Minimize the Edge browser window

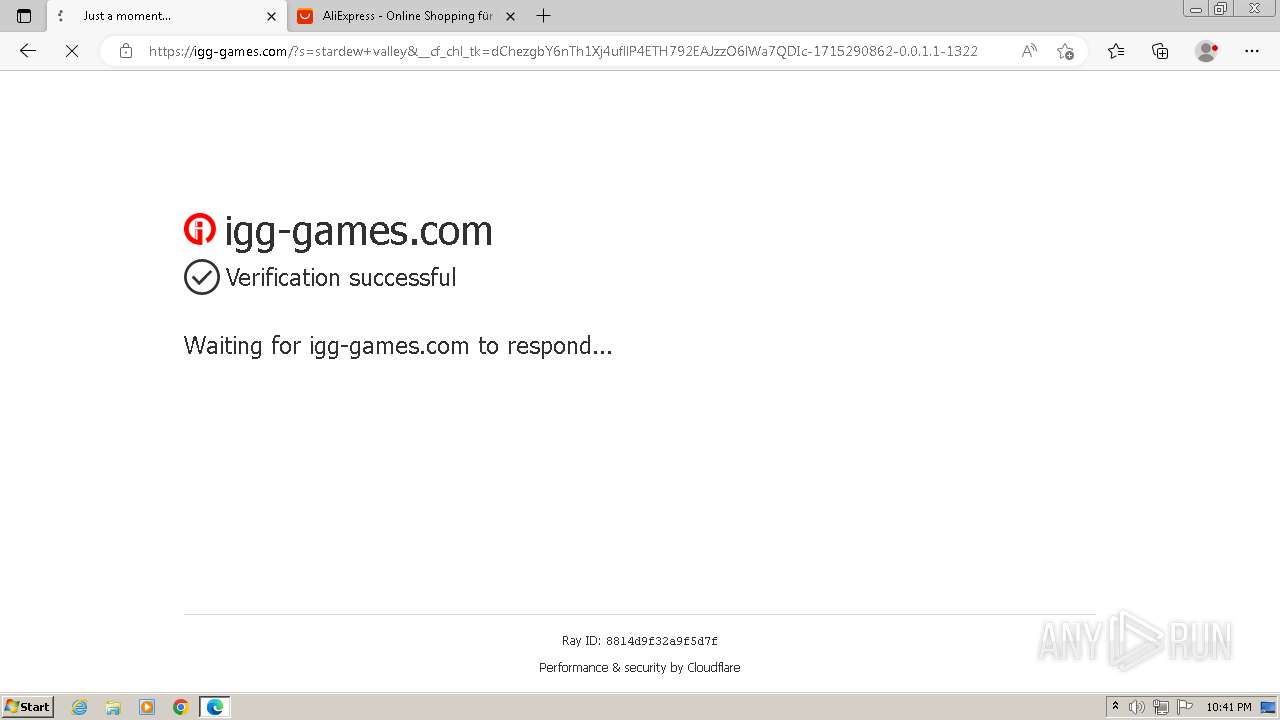tap(1196, 9)
